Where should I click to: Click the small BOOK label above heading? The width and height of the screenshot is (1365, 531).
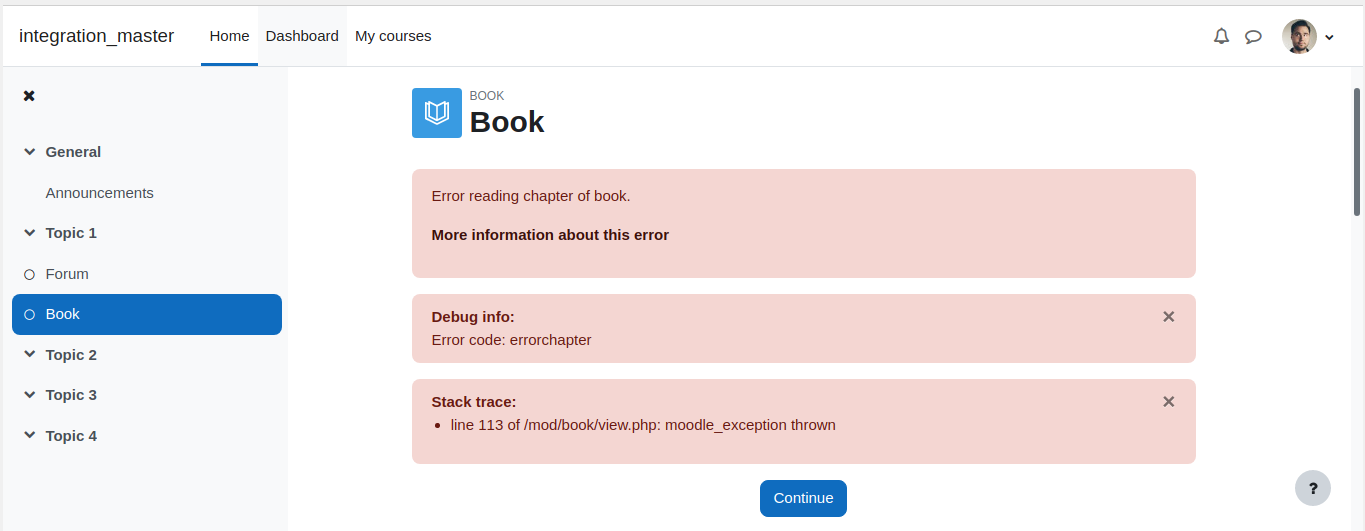click(x=487, y=96)
